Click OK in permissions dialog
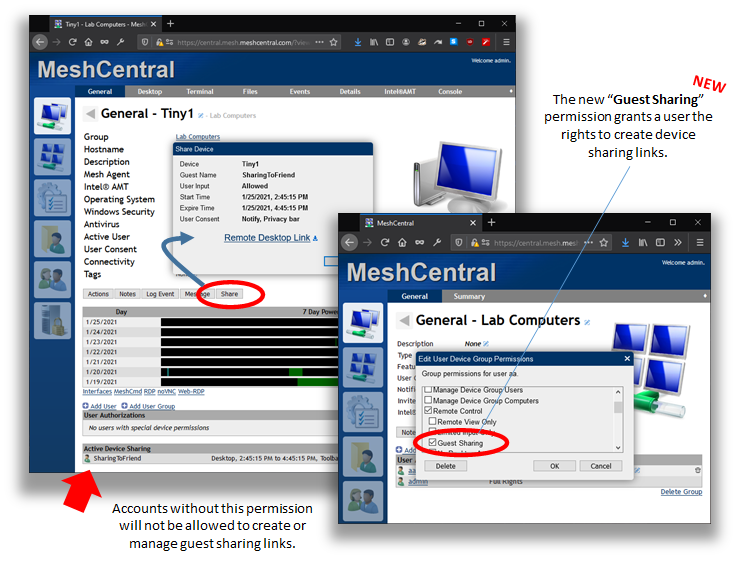 coord(555,466)
